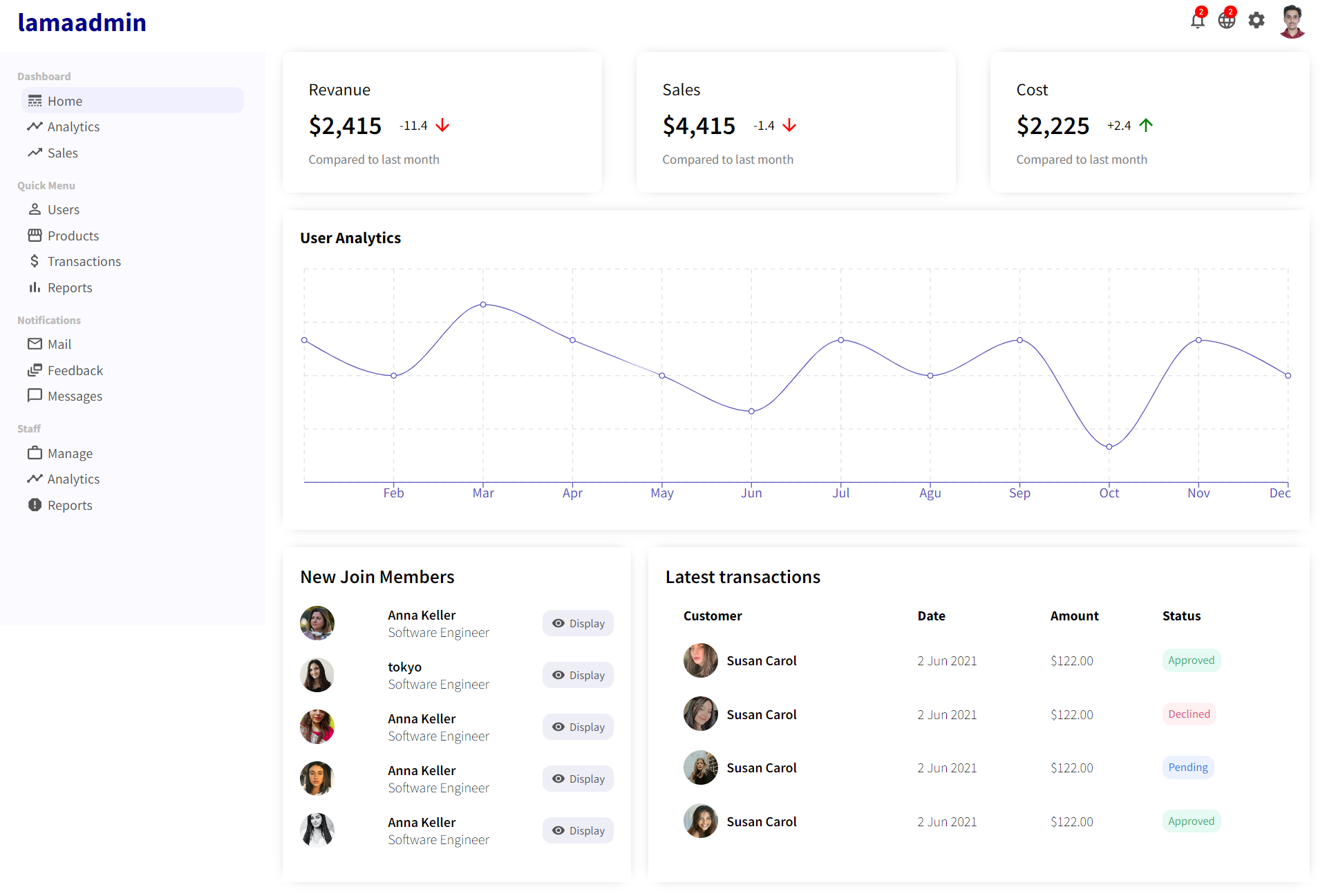Screen dimensions: 1327x896
Task: Click the bar chart icon beside Quick Menu Reports
Action: (x=35, y=287)
